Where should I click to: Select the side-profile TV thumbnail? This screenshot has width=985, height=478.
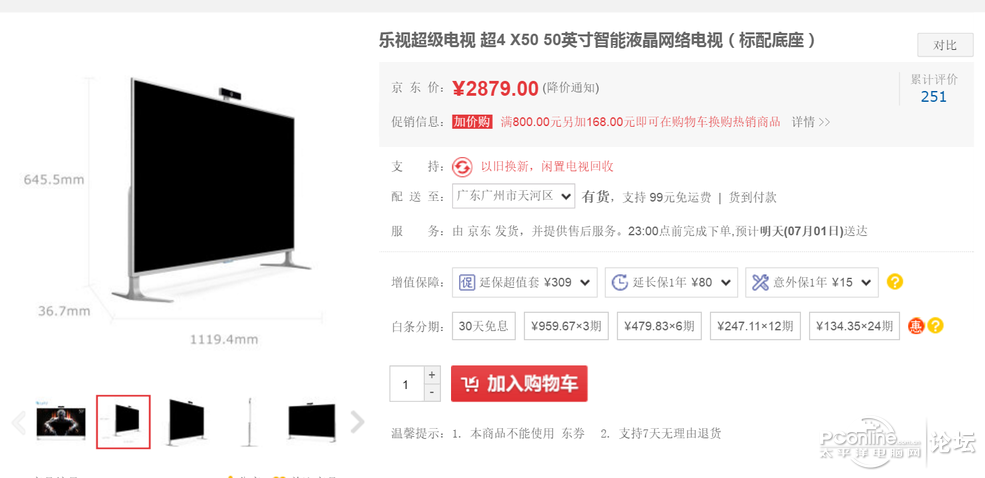(250, 422)
